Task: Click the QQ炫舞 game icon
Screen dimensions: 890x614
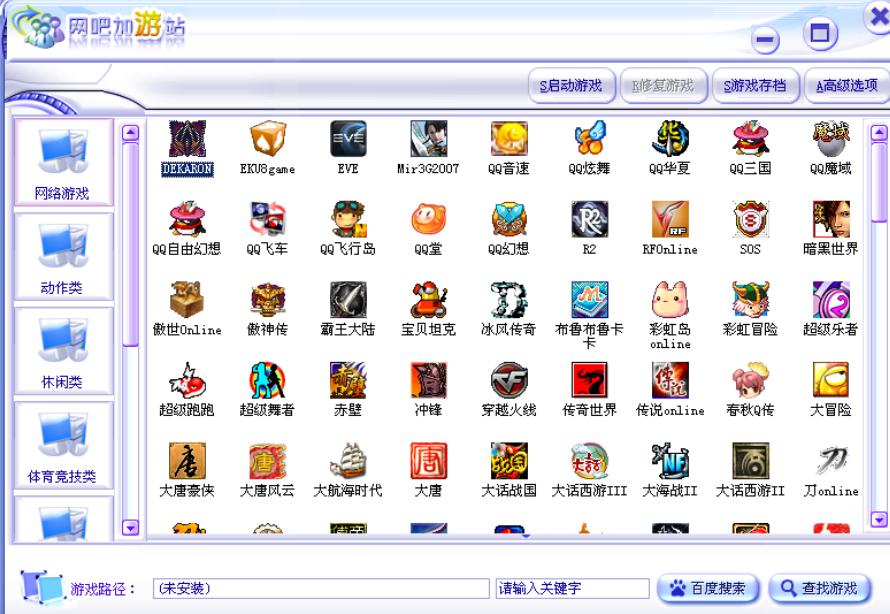Action: (590, 139)
